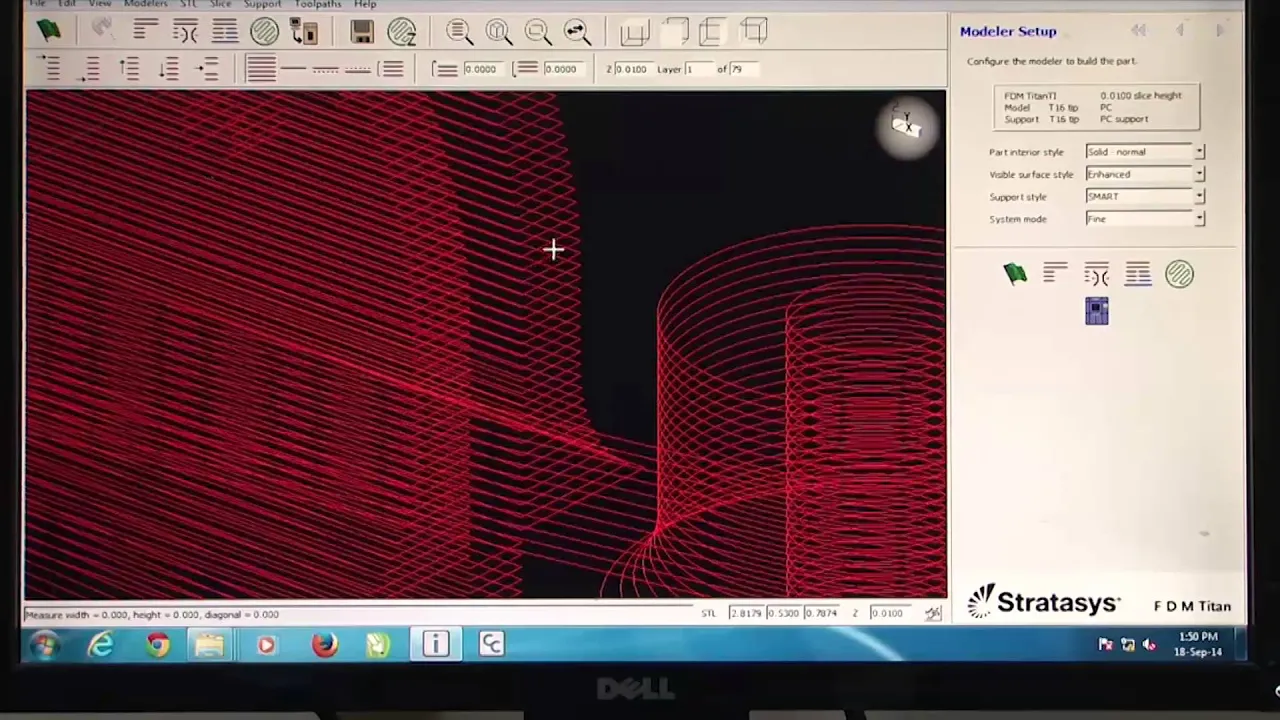The image size is (1280, 720).
Task: Click the hatched circle with Z icon
Action: point(402,32)
